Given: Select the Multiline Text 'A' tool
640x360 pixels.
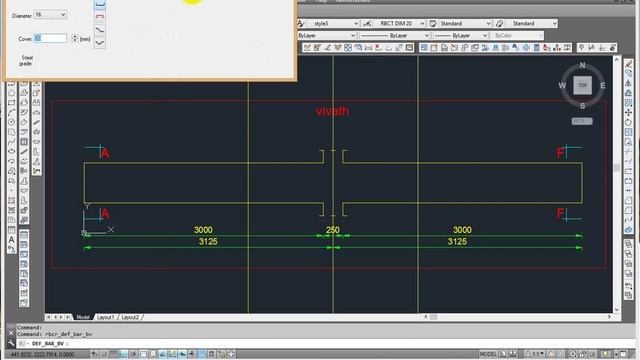Looking at the screenshot, I should click(x=11, y=240).
